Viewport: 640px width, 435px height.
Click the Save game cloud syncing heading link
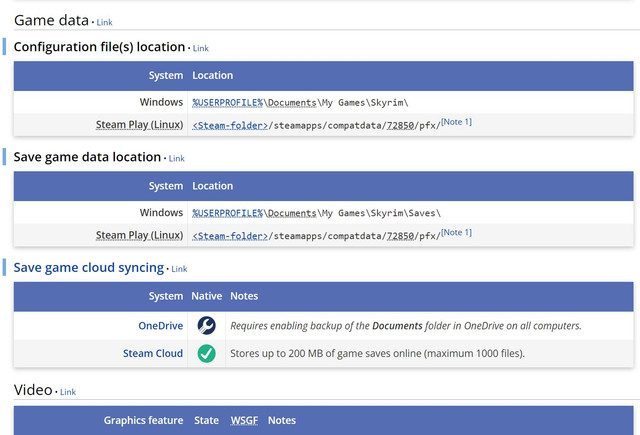pos(89,268)
